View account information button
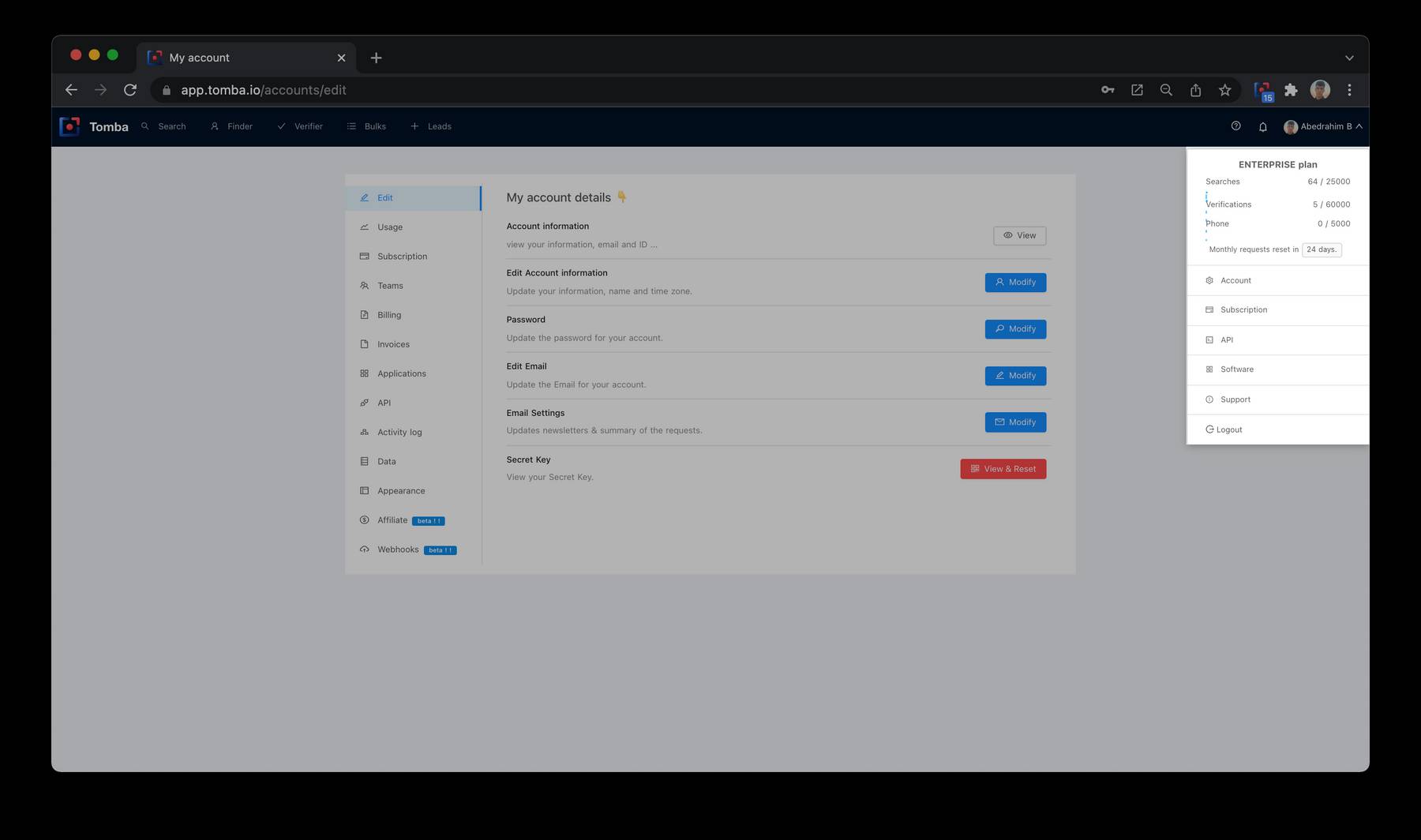Image resolution: width=1421 pixels, height=840 pixels. pyautogui.click(x=1019, y=235)
